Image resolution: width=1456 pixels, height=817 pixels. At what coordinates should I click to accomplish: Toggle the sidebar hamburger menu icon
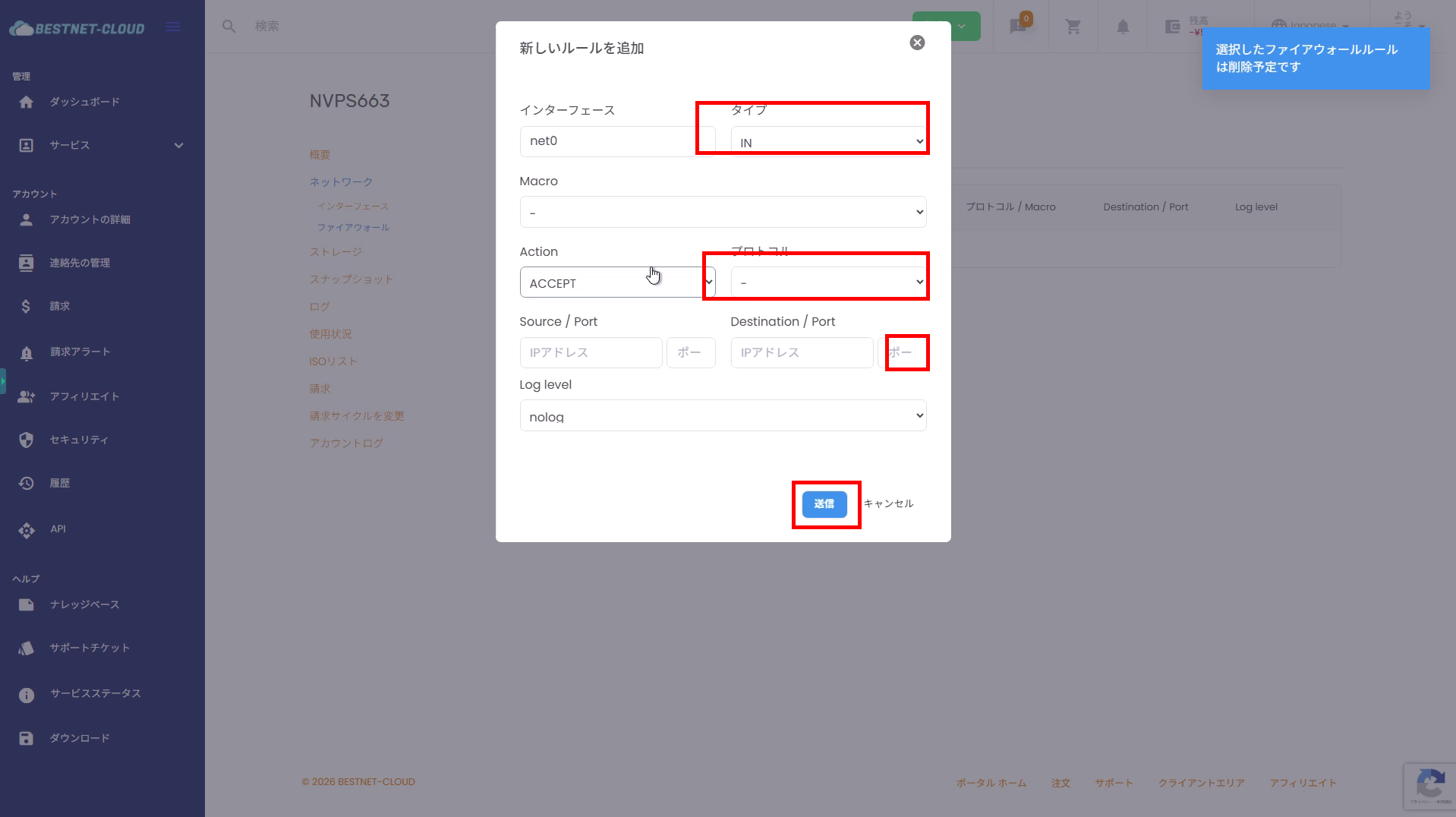[173, 27]
